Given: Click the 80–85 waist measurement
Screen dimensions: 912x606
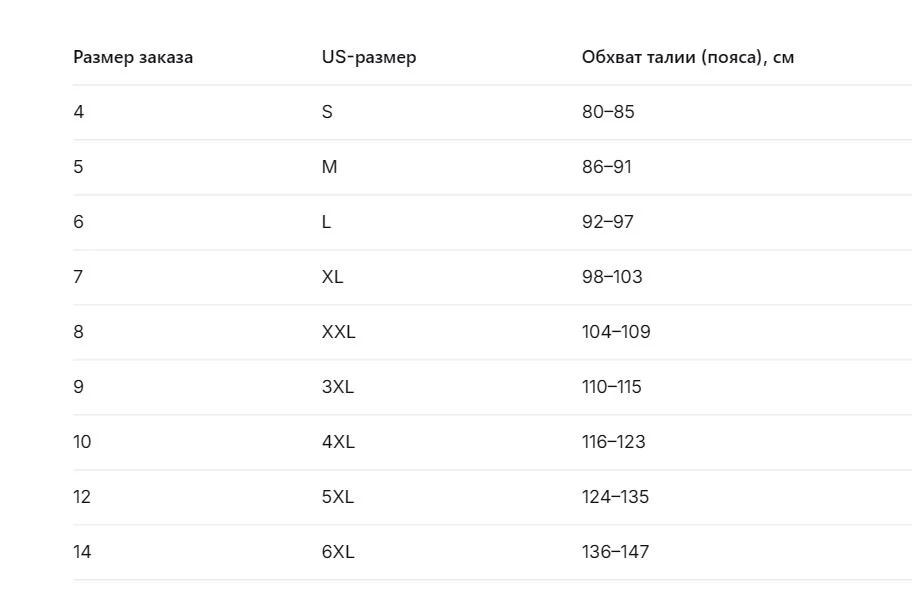Looking at the screenshot, I should coord(608,112).
